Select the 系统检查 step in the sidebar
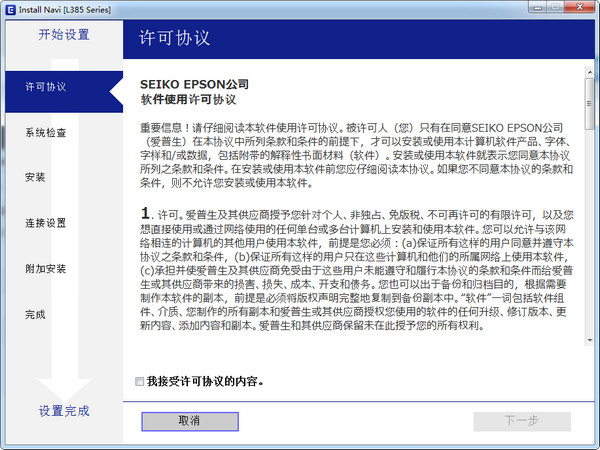Screen dimensions: 600x450 tap(46, 133)
